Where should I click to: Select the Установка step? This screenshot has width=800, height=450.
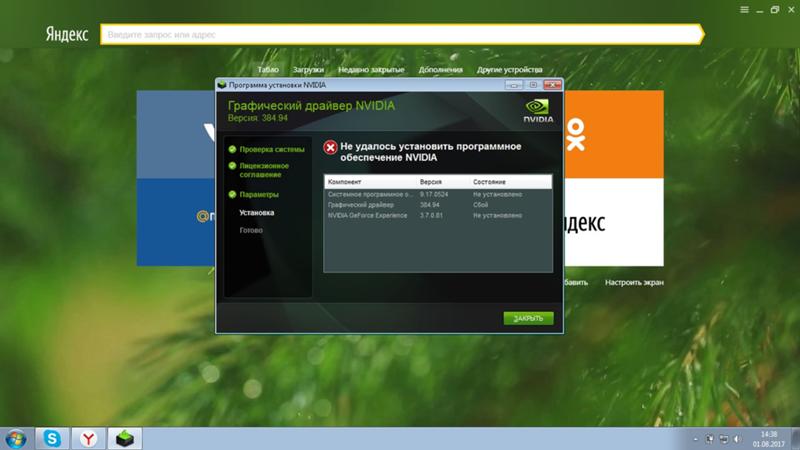tap(257, 213)
